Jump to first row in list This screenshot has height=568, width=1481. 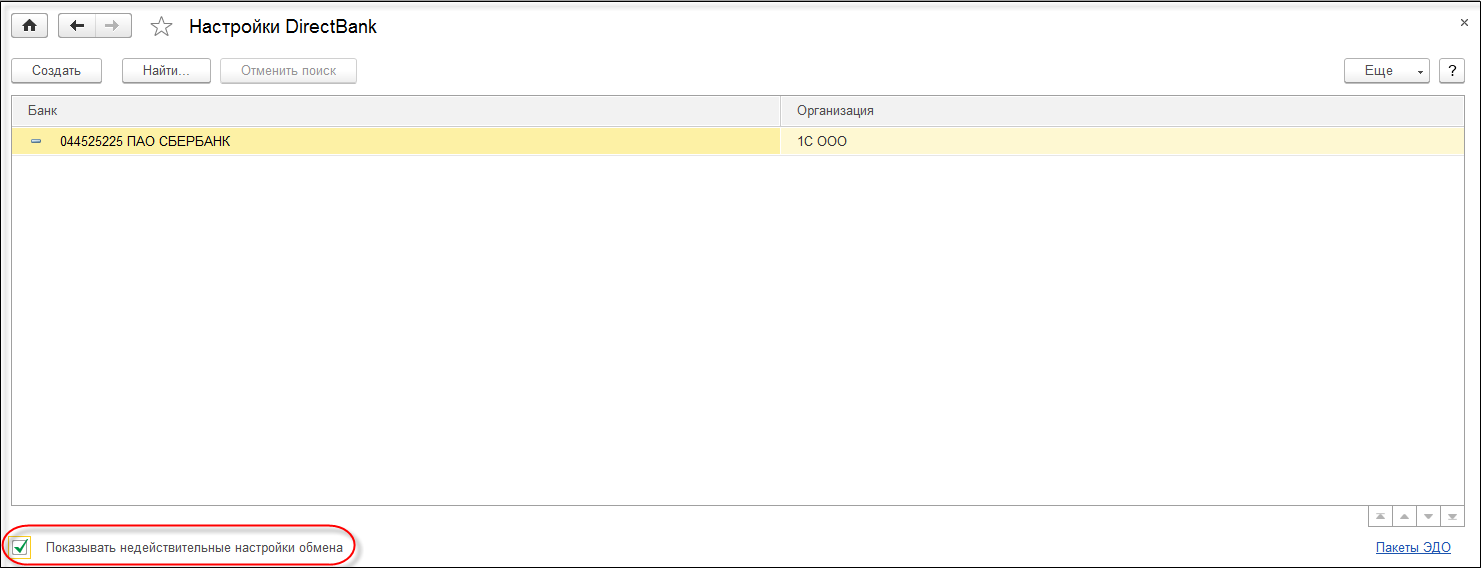coord(1380,516)
